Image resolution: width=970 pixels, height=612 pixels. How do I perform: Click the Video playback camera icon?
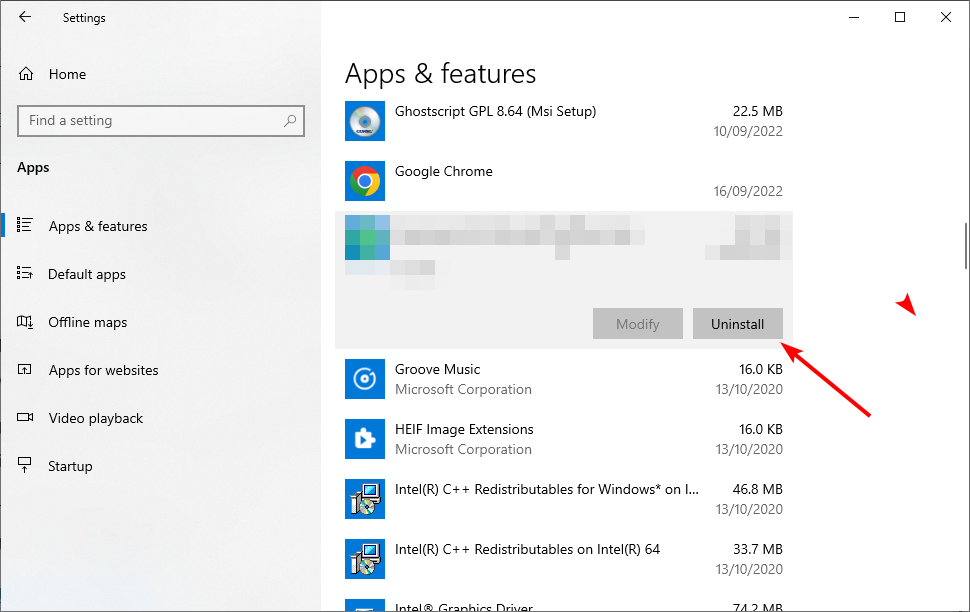coord(25,417)
